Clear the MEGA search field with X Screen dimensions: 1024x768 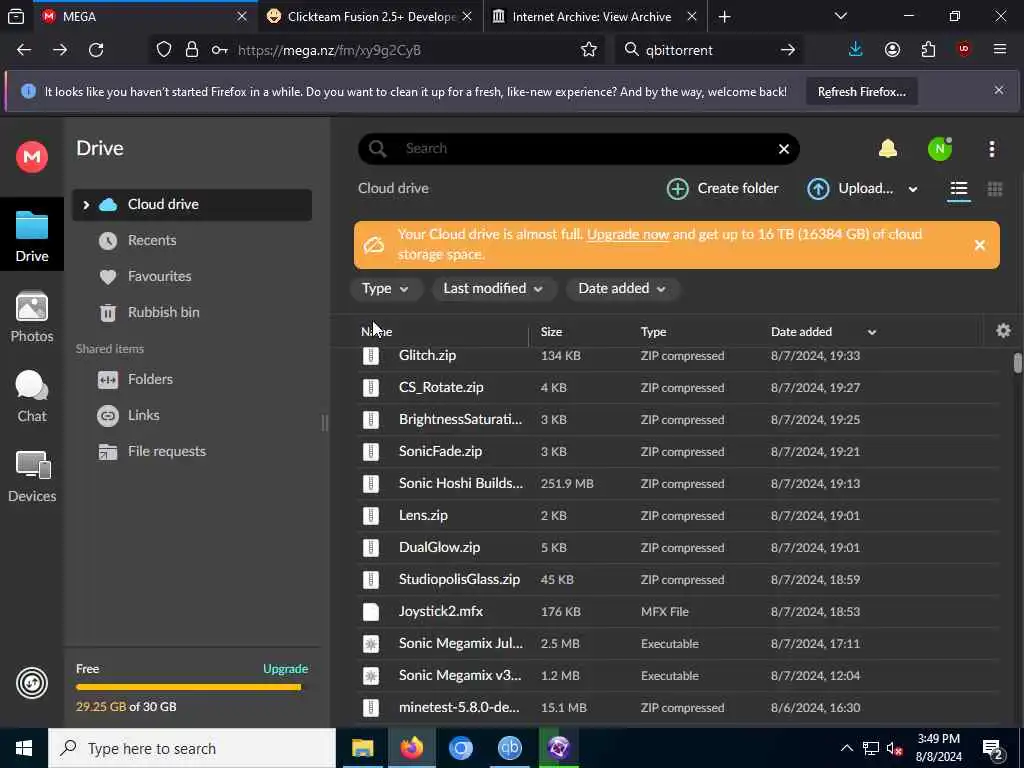pyautogui.click(x=784, y=149)
